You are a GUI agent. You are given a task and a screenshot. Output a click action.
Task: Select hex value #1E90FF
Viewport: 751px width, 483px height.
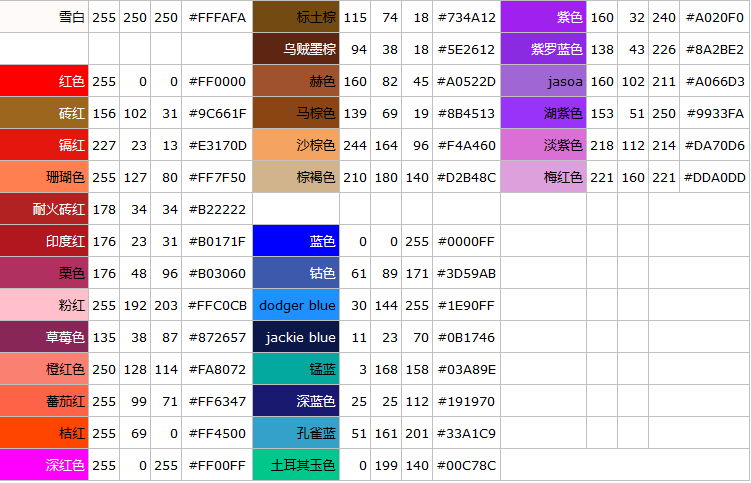point(467,306)
